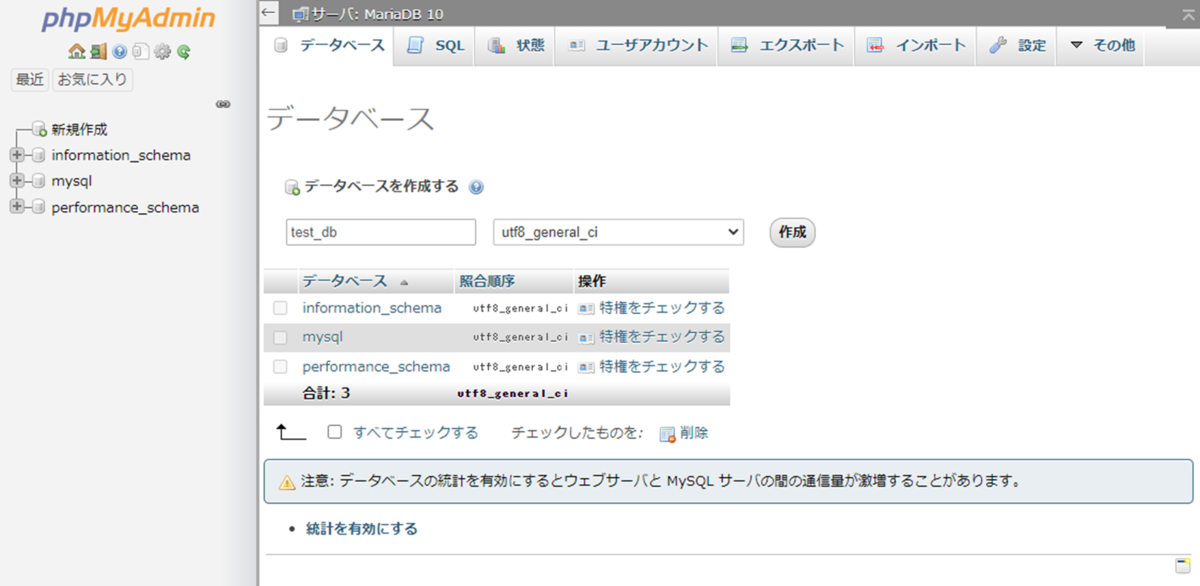Open MariaDB documentation page icon in sidebar

coord(141,52)
